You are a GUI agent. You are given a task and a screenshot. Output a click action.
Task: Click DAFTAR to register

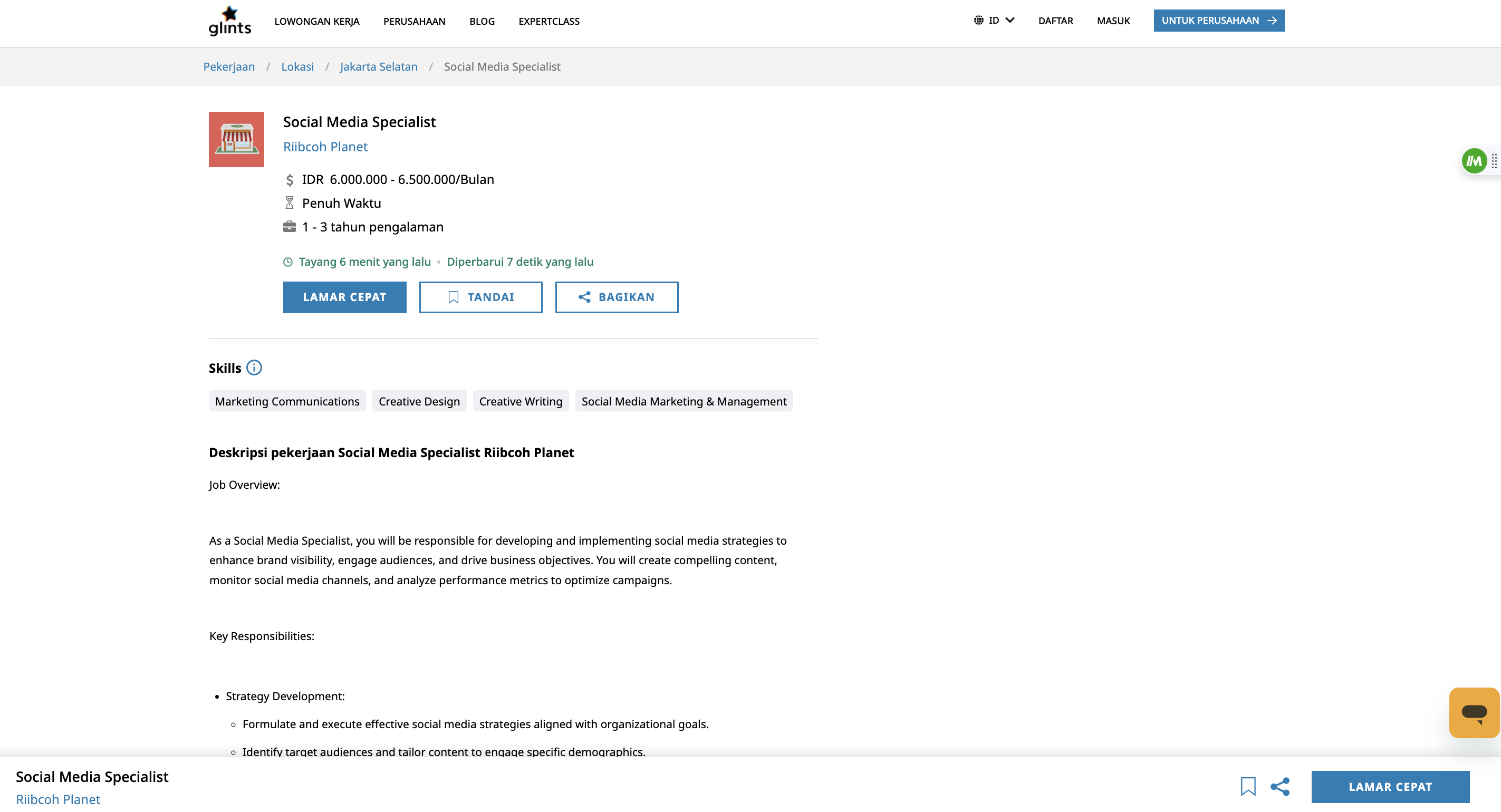1055,21
